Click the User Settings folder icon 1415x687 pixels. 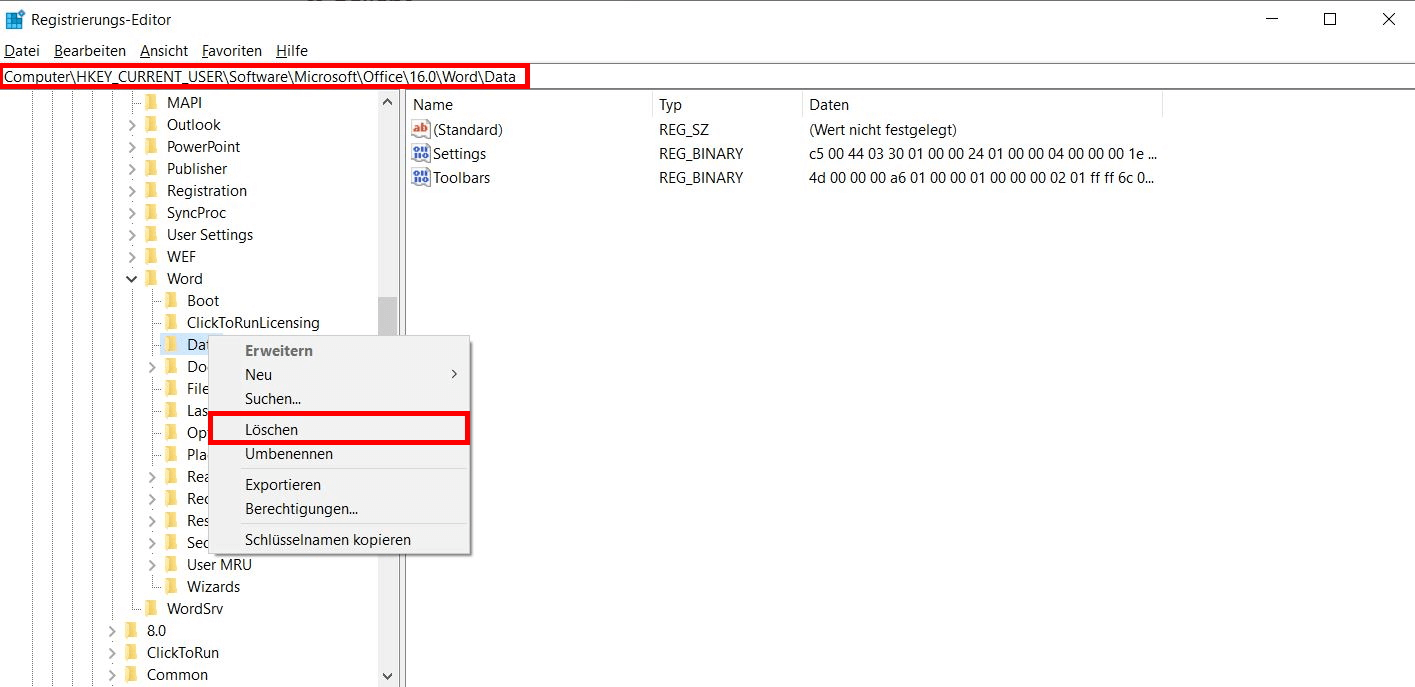coord(152,235)
